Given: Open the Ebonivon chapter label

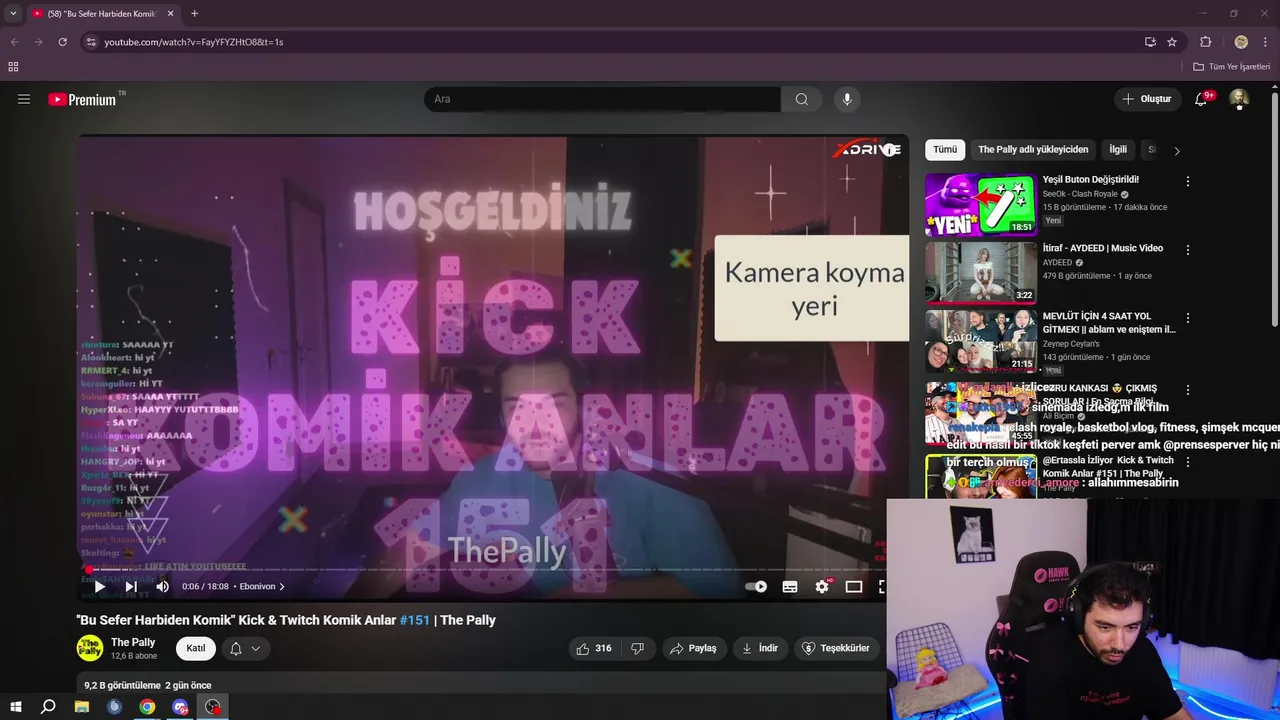Looking at the screenshot, I should coord(262,587).
